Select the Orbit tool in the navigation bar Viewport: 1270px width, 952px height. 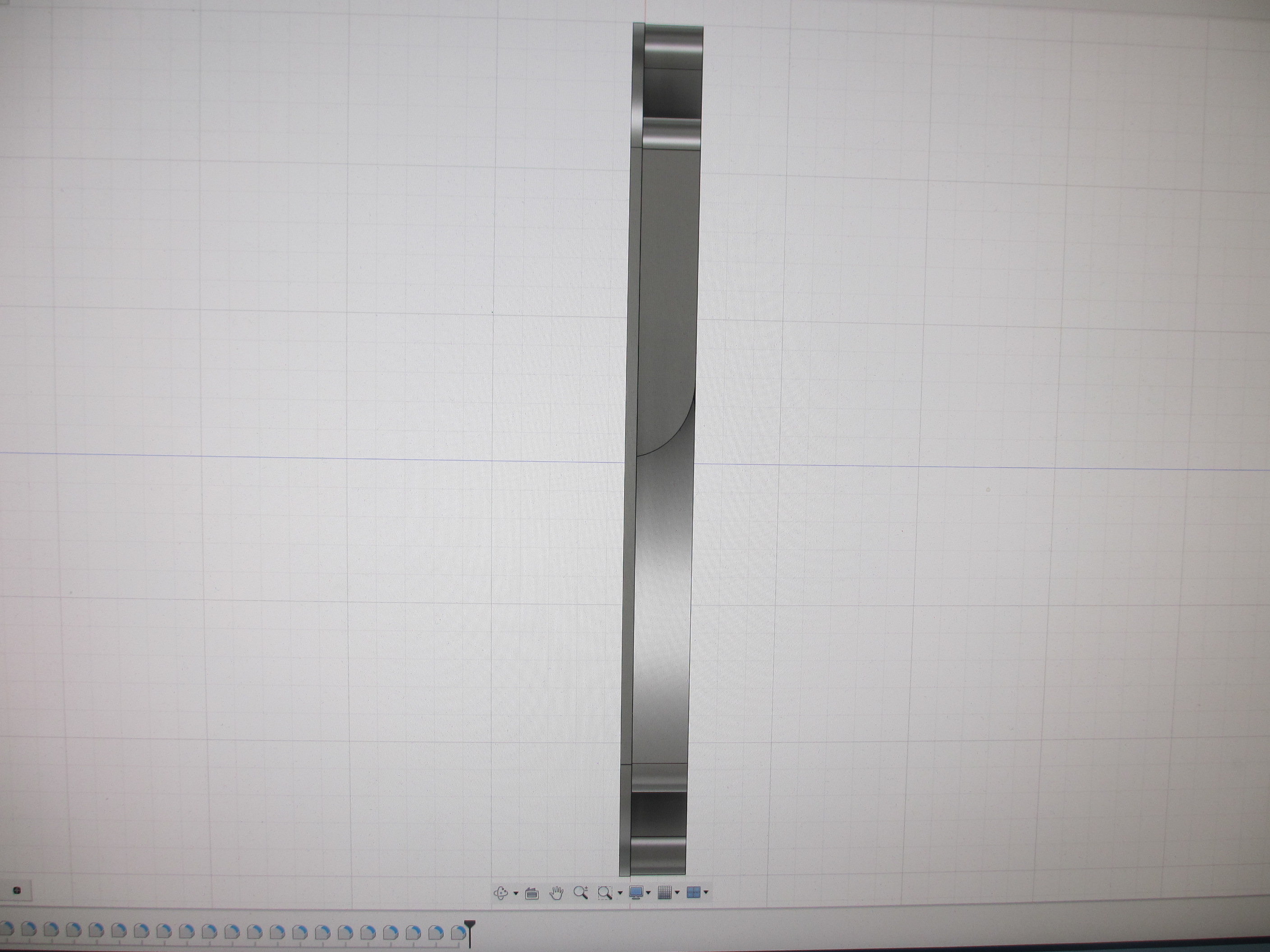(x=501, y=893)
